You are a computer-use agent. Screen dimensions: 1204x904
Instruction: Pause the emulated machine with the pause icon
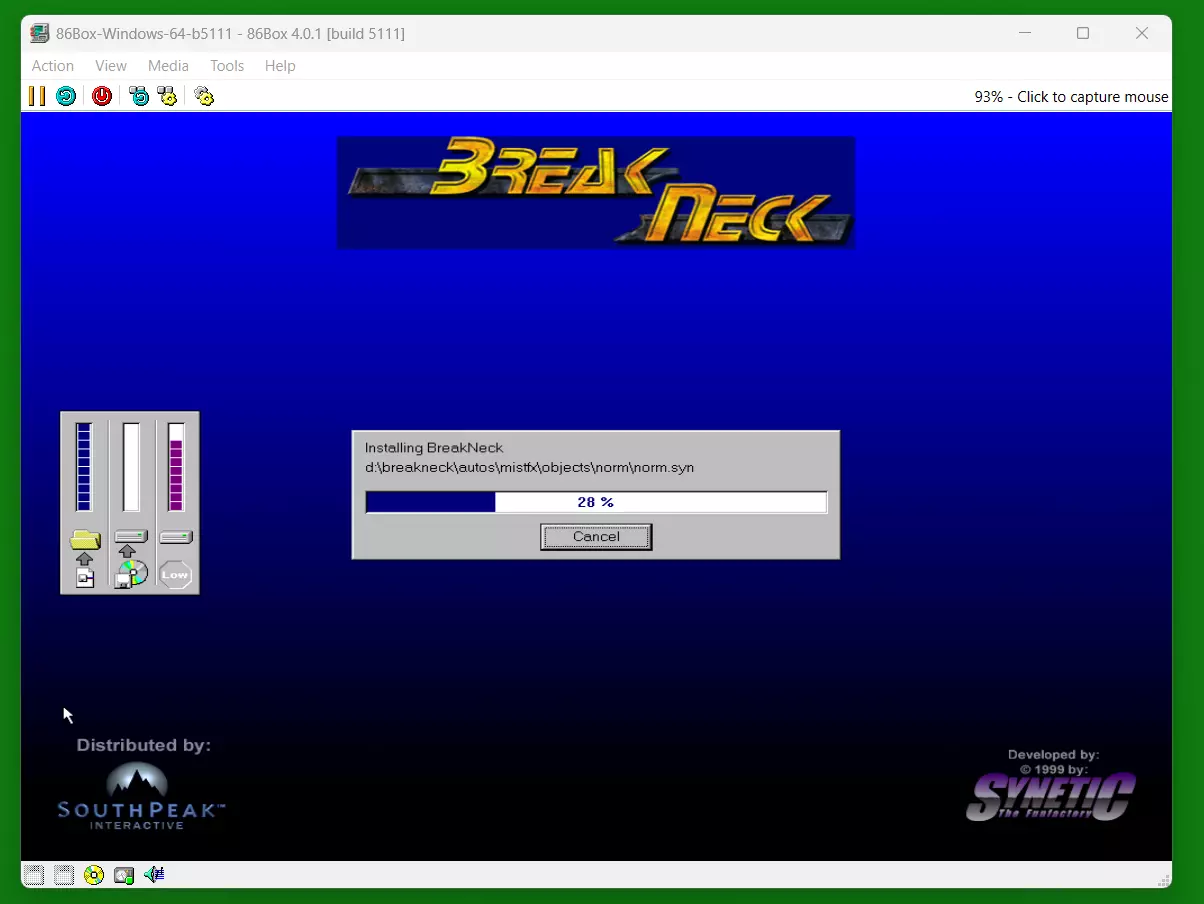(37, 96)
